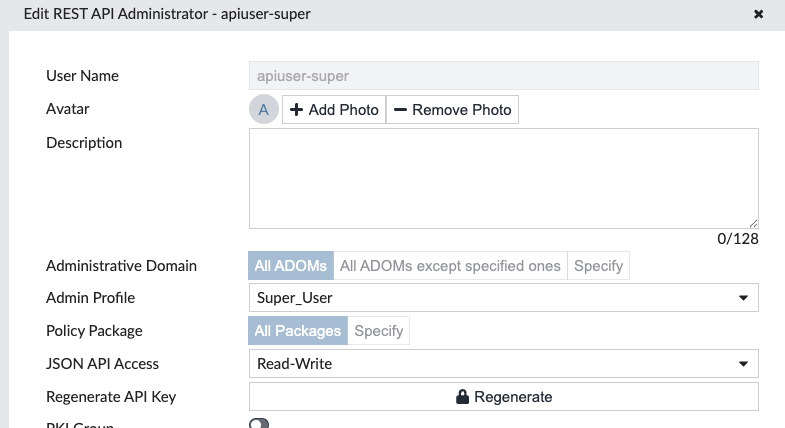785x428 pixels.
Task: Click Regenerate to create new API key
Action: [504, 396]
